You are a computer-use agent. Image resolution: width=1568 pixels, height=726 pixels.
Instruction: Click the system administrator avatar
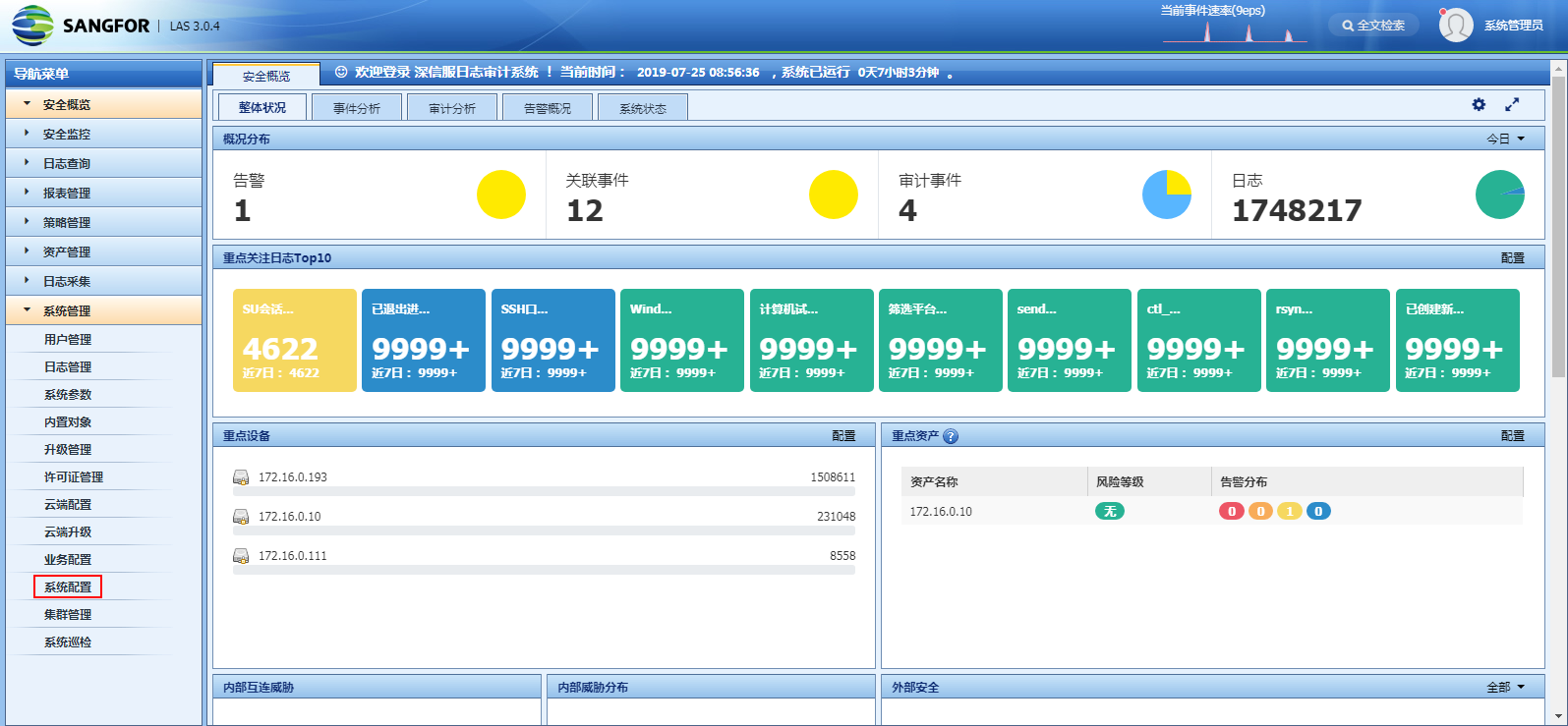[x=1456, y=26]
